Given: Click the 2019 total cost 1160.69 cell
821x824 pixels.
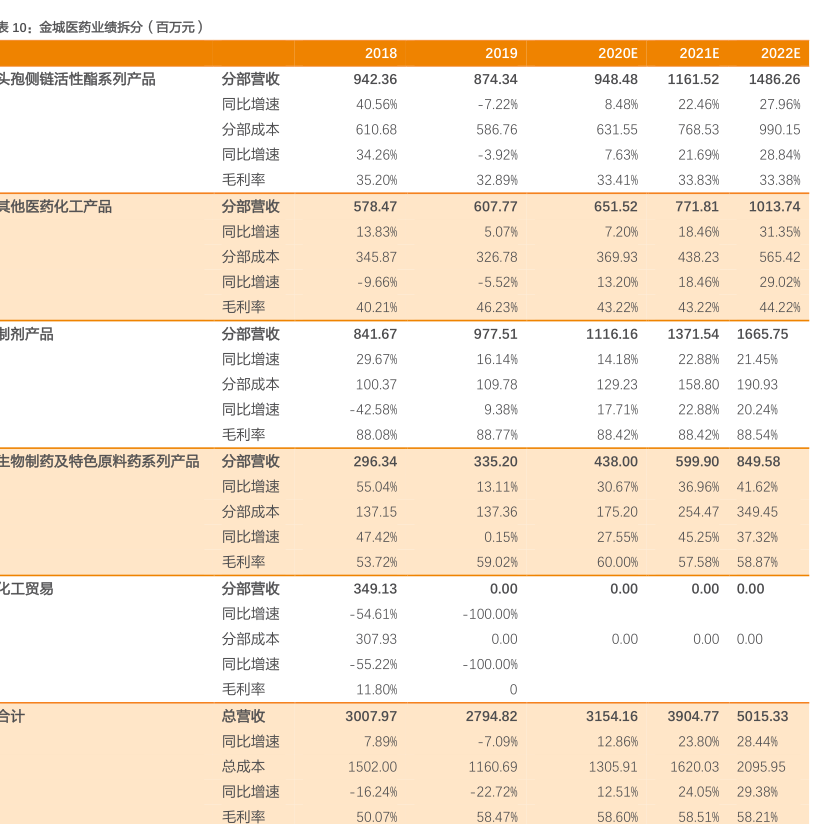Looking at the screenshot, I should coord(493,767).
